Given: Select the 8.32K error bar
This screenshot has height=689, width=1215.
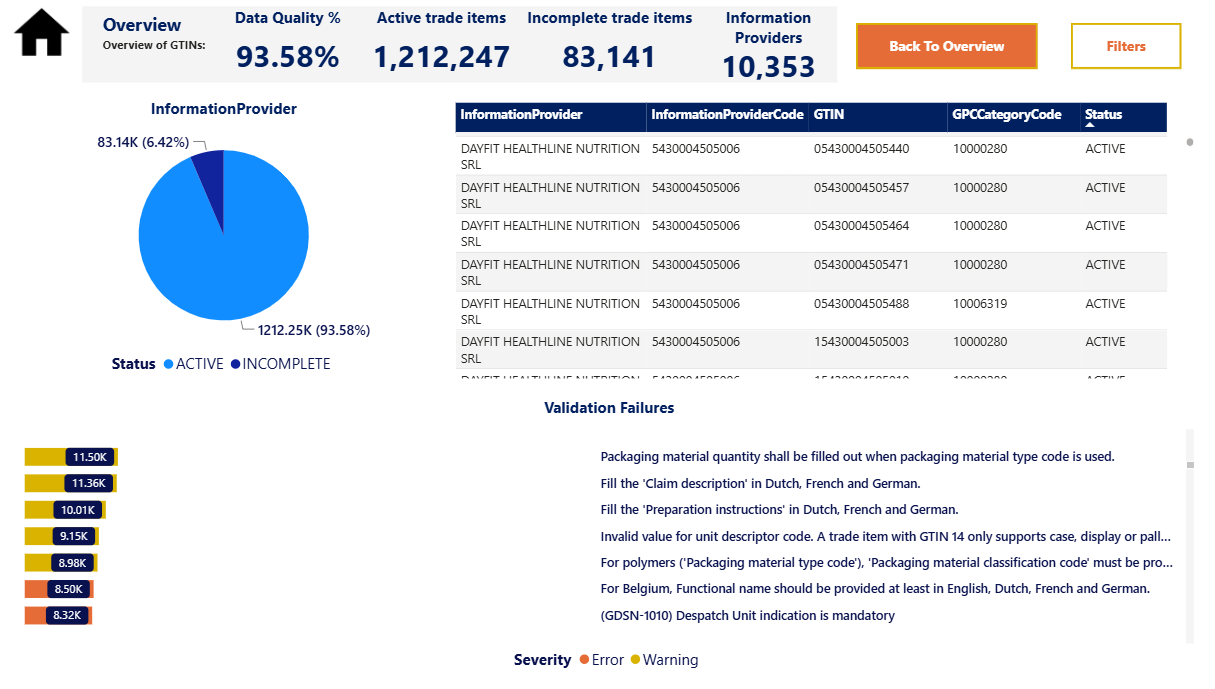Looking at the screenshot, I should click(59, 615).
